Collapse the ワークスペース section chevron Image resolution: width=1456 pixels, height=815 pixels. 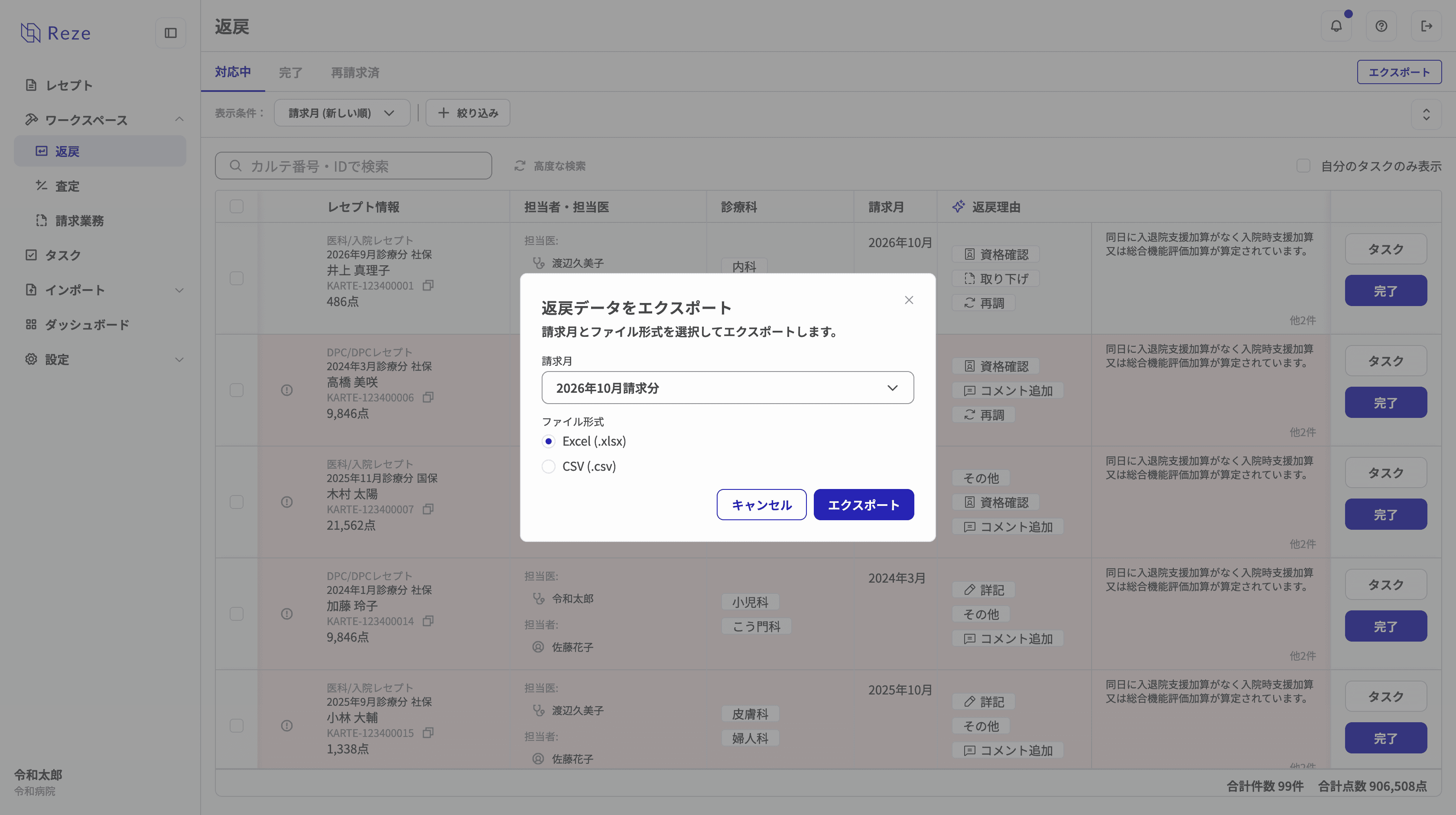pos(179,119)
